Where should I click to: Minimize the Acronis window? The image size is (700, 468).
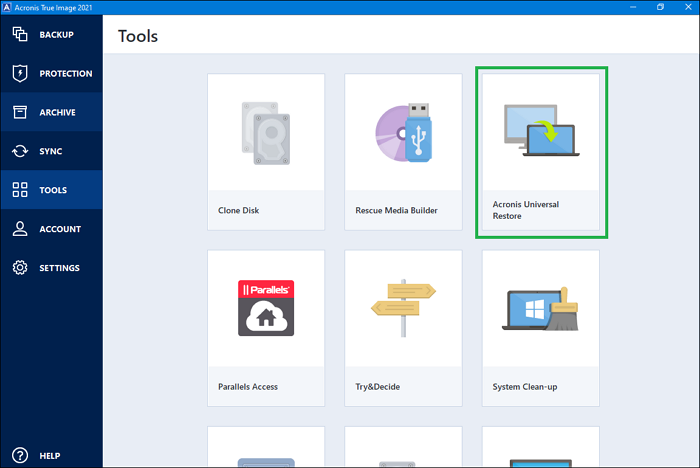pos(633,7)
